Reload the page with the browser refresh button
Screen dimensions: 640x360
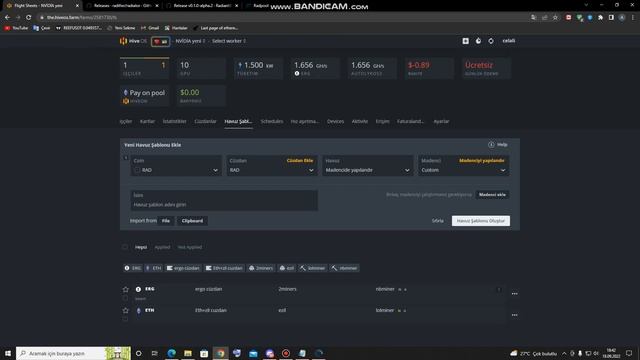29,18
